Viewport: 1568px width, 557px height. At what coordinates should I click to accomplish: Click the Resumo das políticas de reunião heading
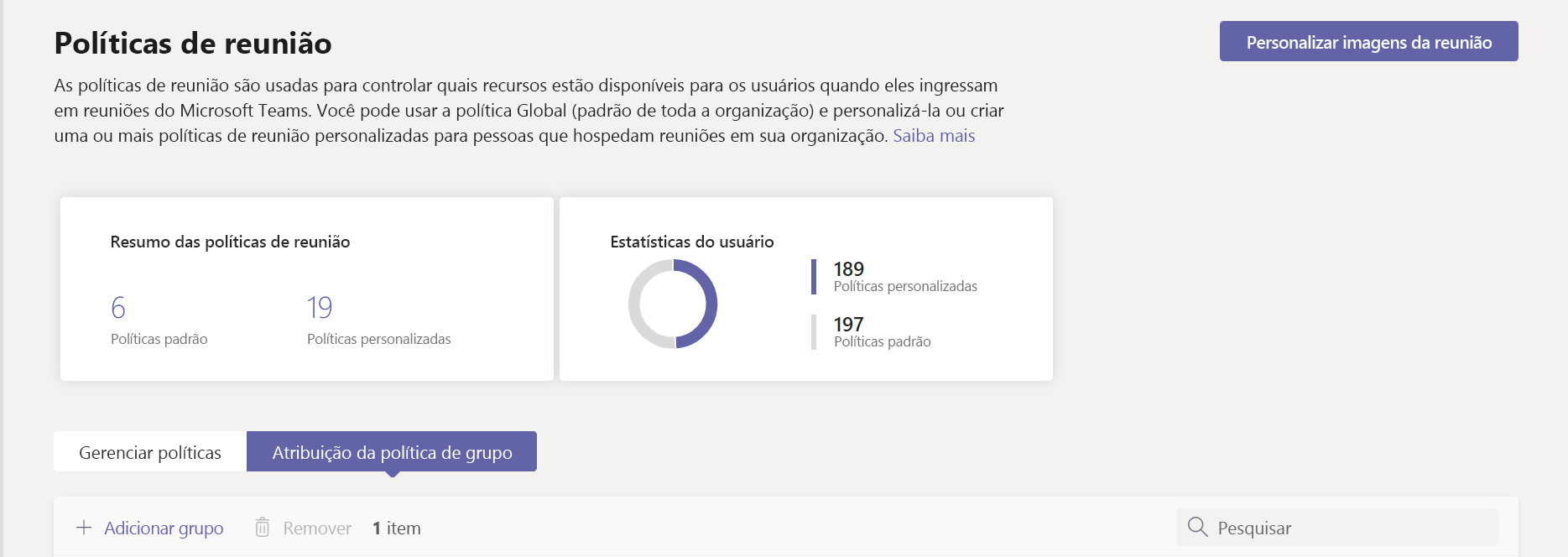(x=230, y=242)
